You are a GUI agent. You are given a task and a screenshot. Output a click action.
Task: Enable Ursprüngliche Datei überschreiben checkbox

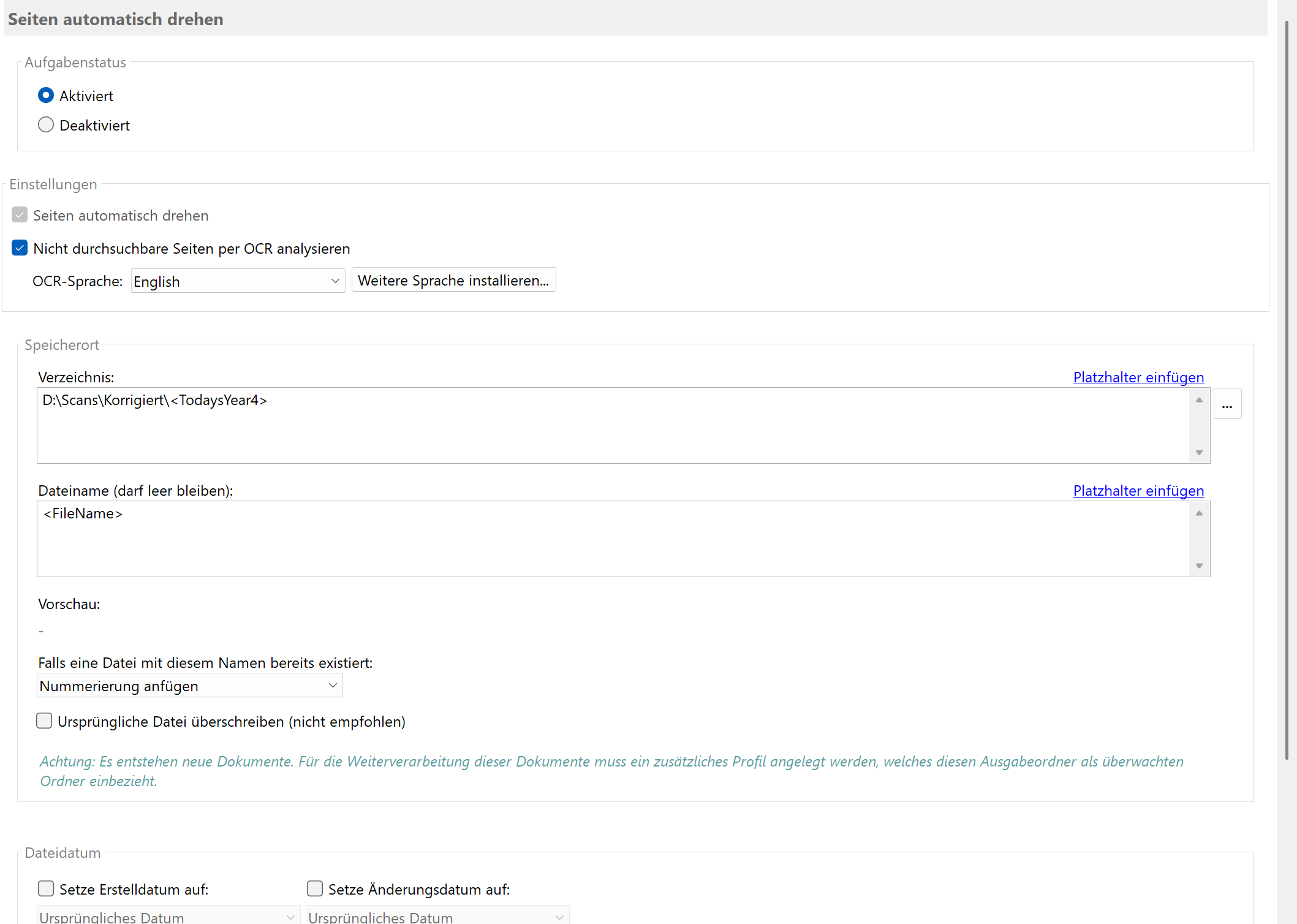(x=44, y=721)
